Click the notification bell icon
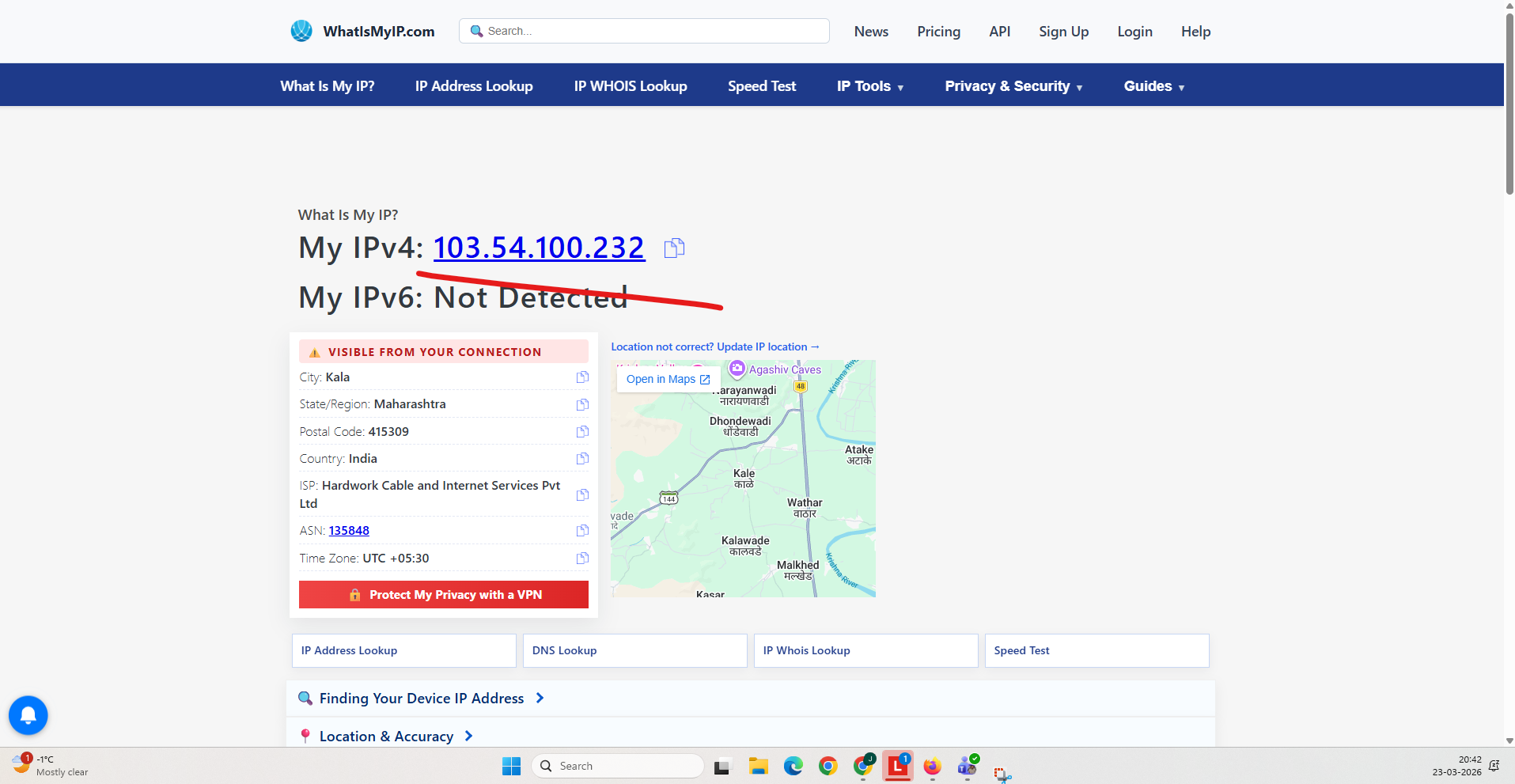This screenshot has height=784, width=1515. (28, 715)
